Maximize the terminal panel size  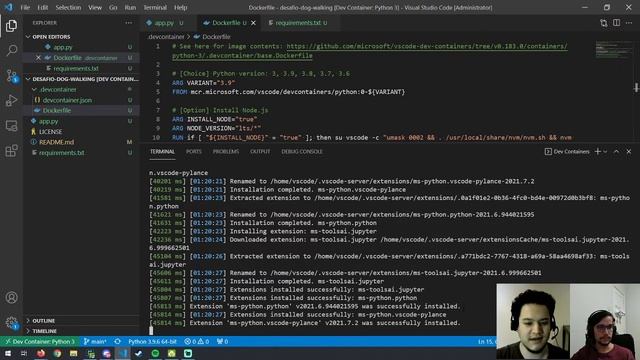pyautogui.click(x=616, y=151)
